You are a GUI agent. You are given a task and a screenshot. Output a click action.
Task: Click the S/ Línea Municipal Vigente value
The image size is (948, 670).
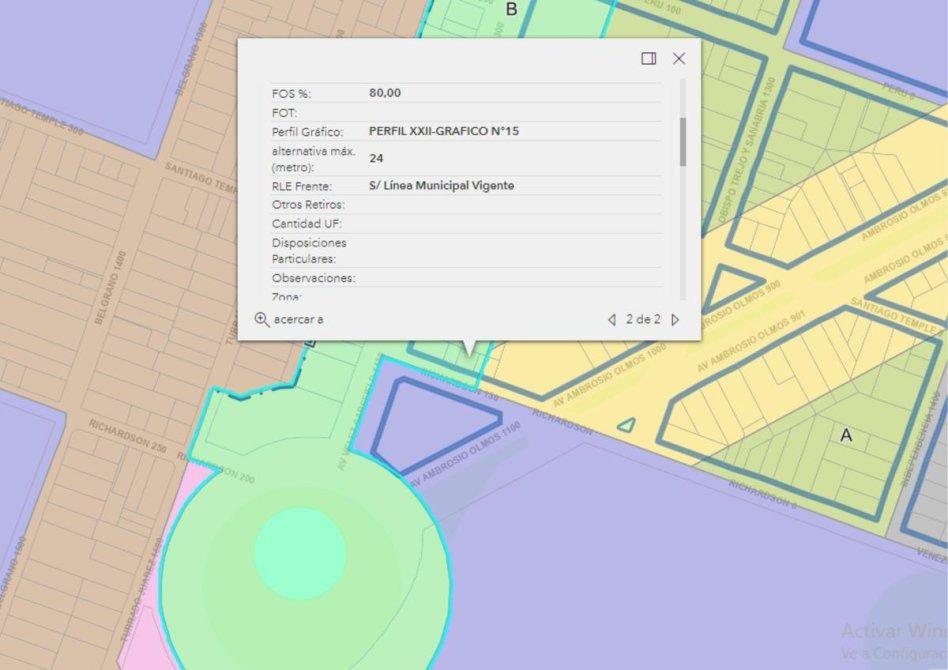point(441,186)
